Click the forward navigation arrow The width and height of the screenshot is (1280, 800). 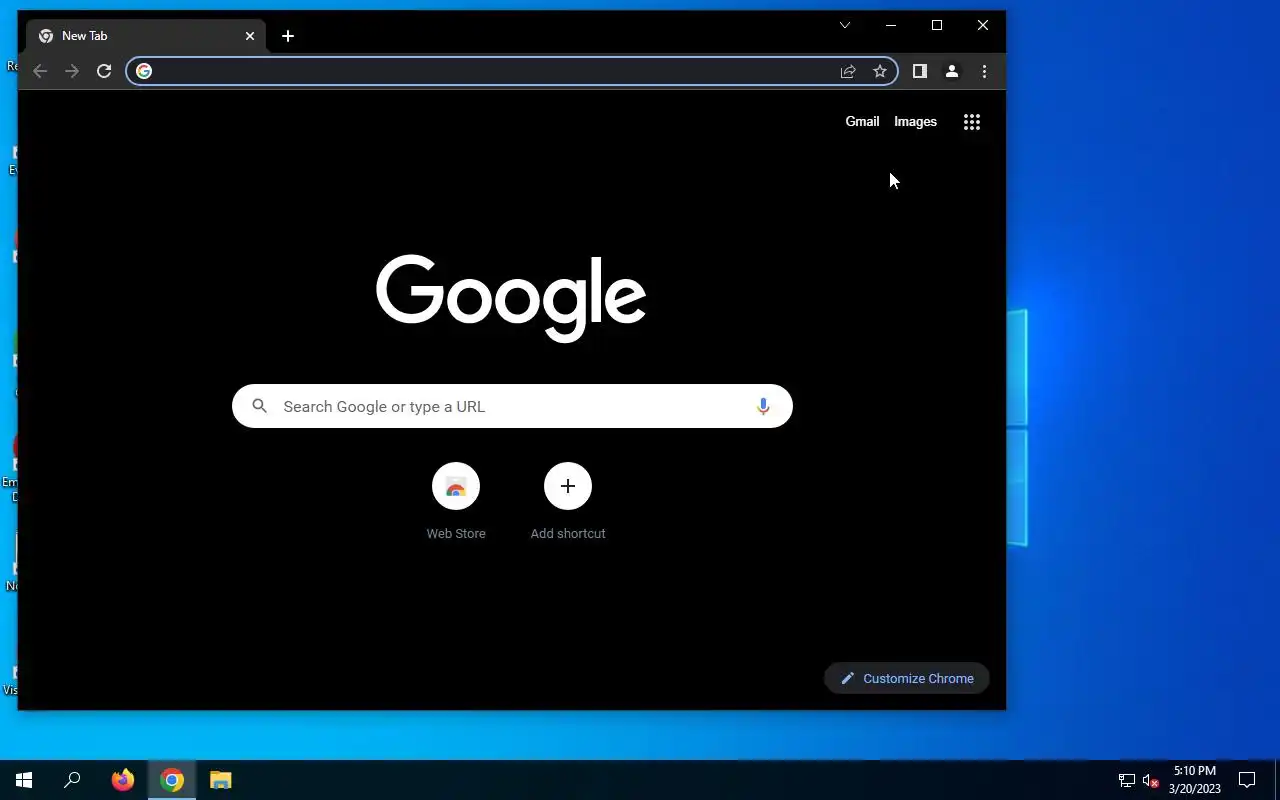pos(72,71)
